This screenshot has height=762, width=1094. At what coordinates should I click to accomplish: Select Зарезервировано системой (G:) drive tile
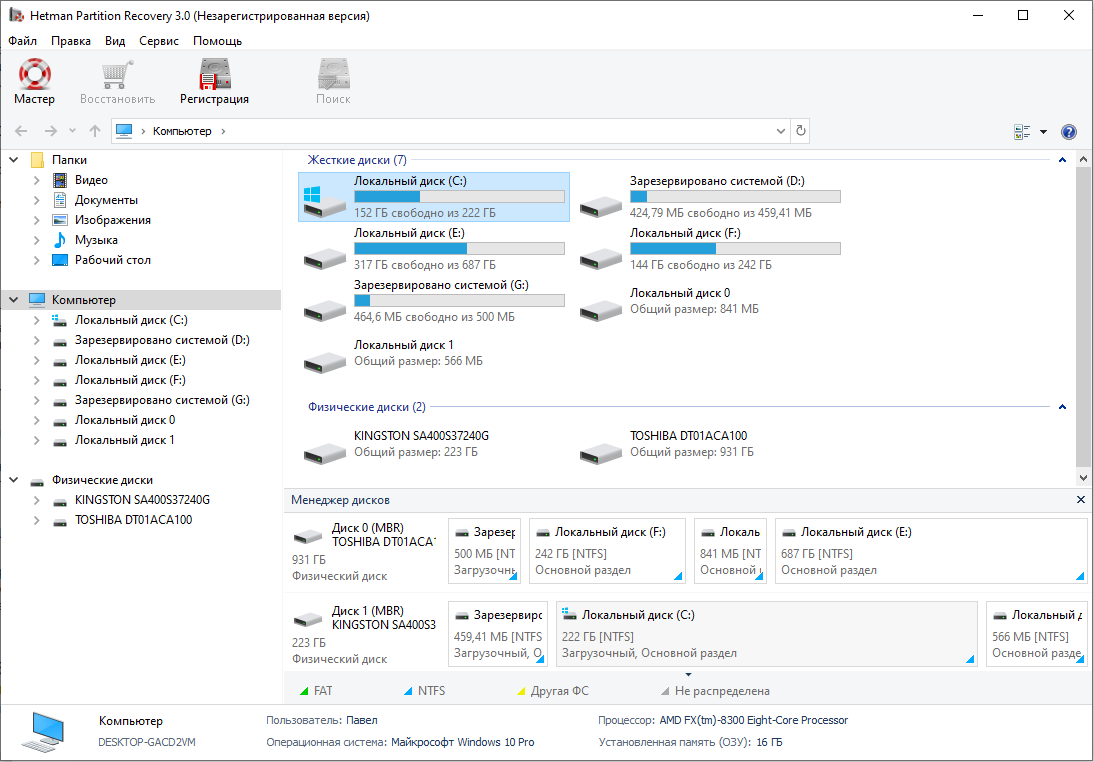click(433, 301)
